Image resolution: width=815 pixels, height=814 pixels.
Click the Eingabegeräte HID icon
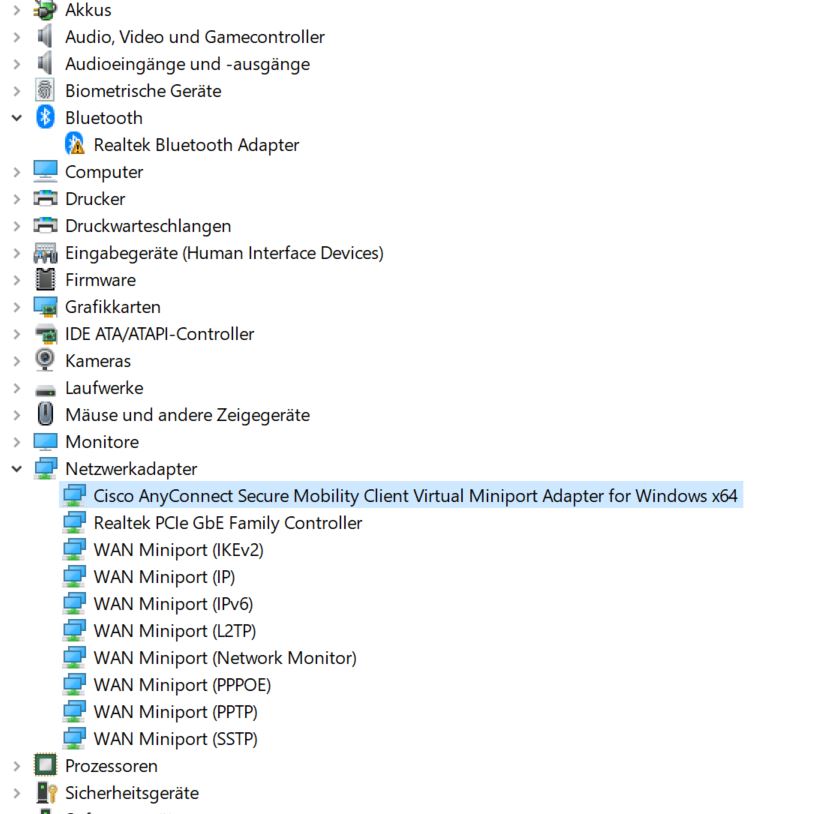pos(45,253)
